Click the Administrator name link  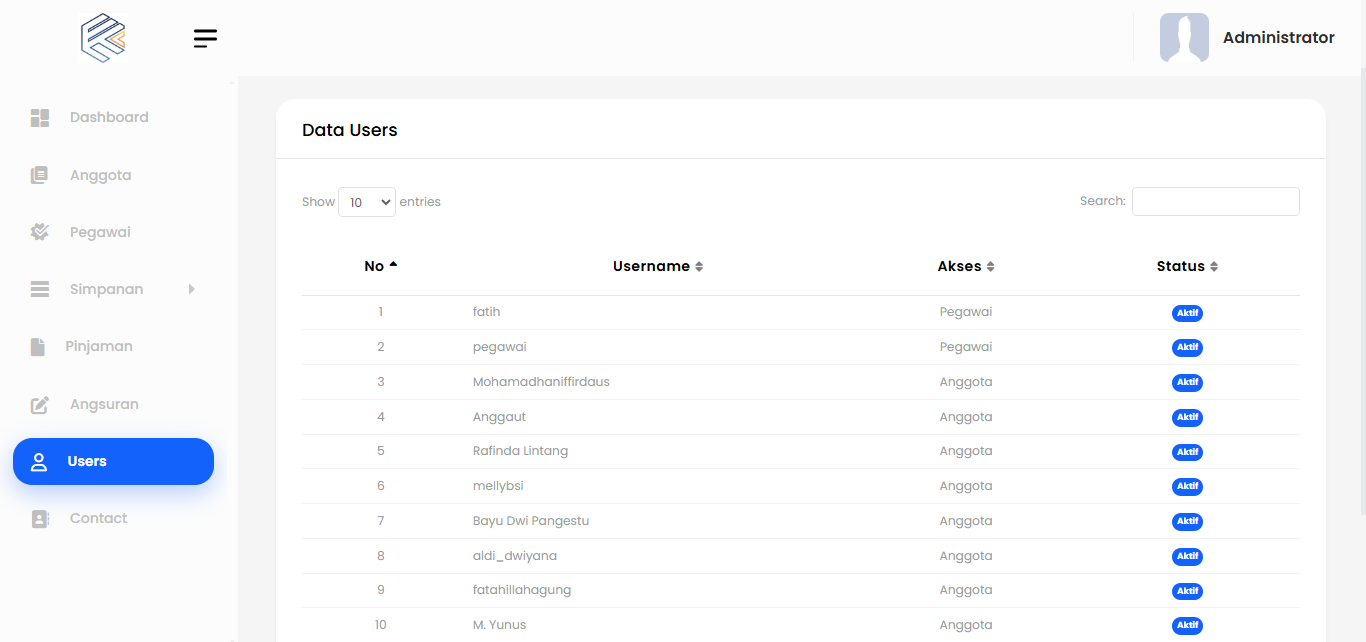pyautogui.click(x=1278, y=38)
